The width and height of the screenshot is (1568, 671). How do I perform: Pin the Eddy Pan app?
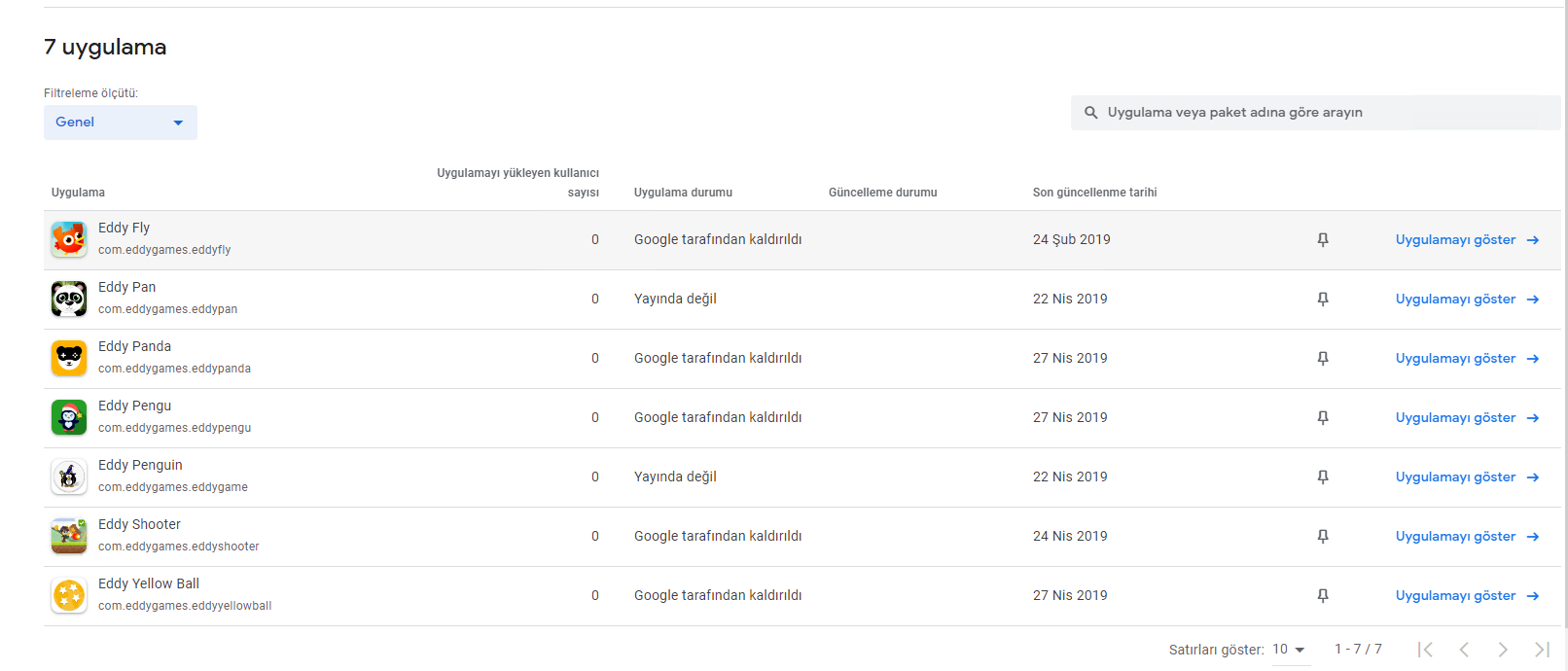tap(1323, 299)
